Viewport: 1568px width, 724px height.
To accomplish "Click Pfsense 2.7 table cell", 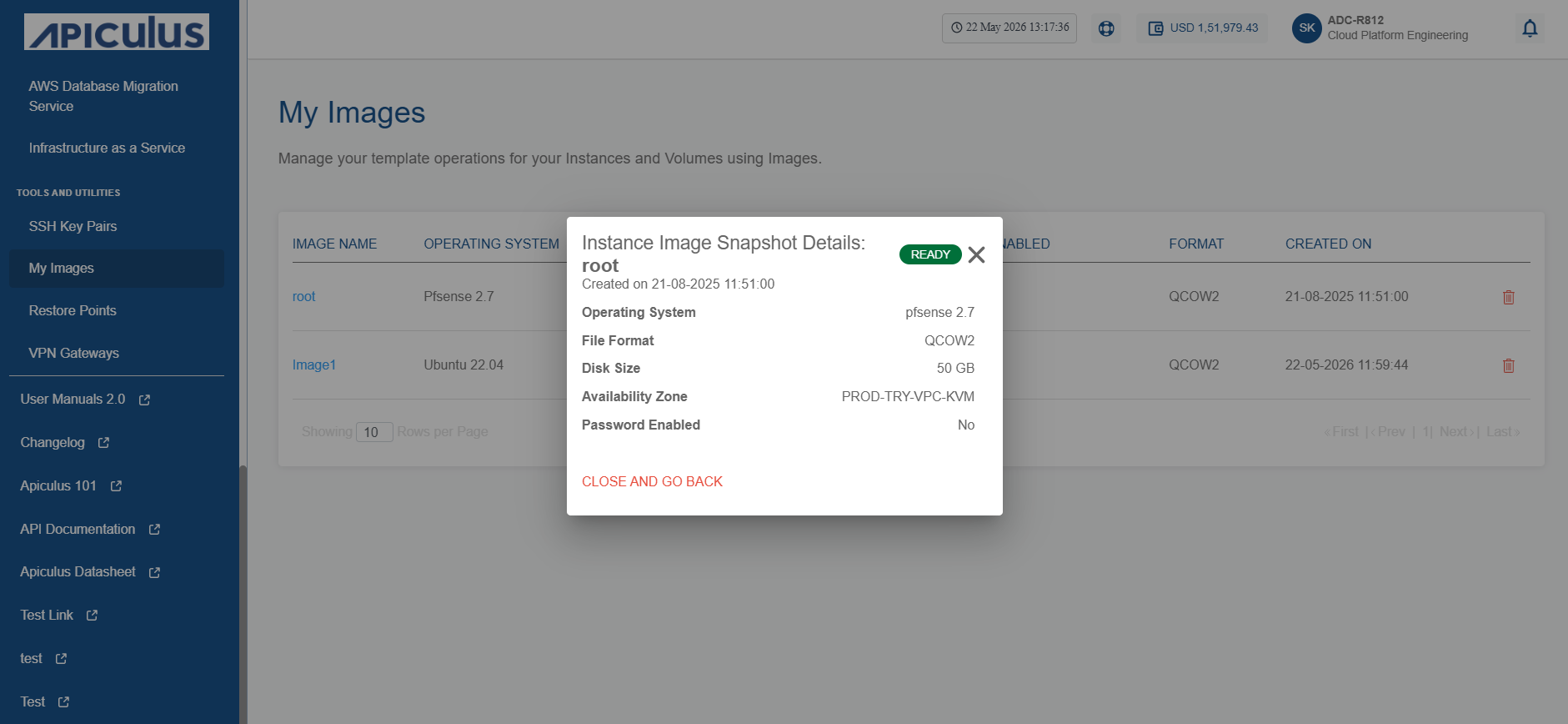I will pos(458,296).
